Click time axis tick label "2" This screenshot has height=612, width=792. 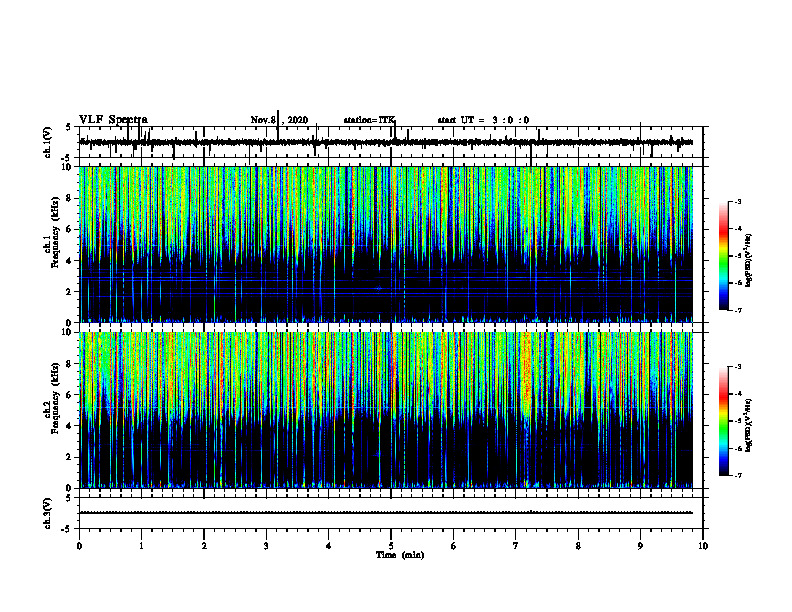pyautogui.click(x=204, y=546)
